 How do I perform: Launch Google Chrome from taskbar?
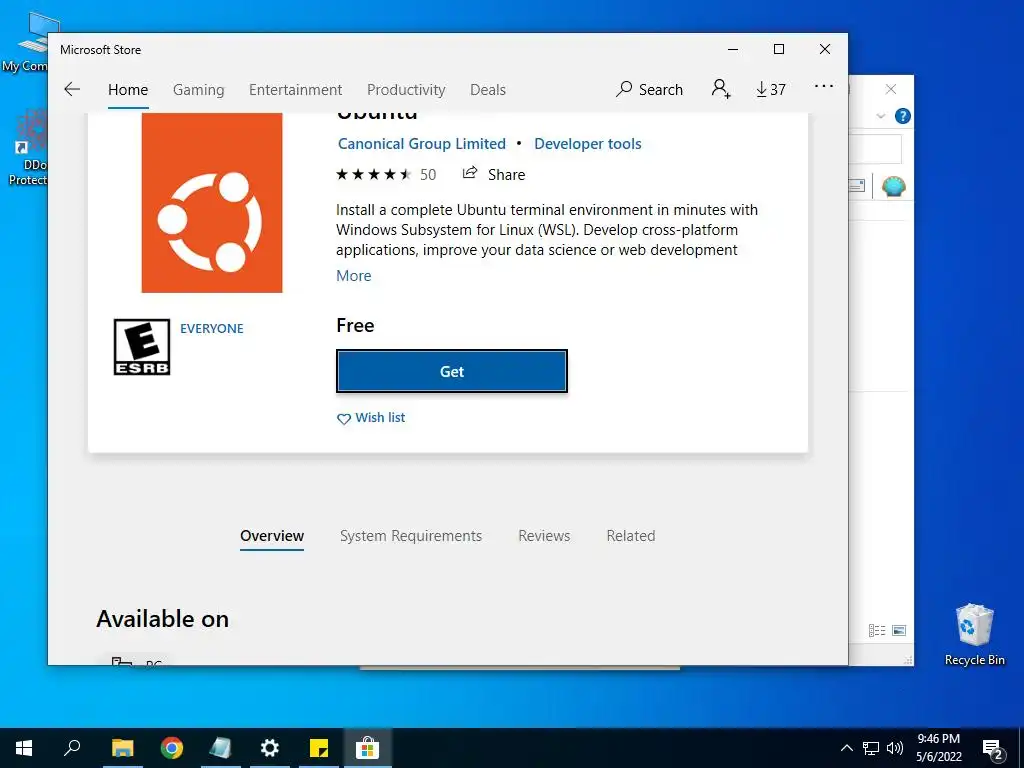point(172,748)
